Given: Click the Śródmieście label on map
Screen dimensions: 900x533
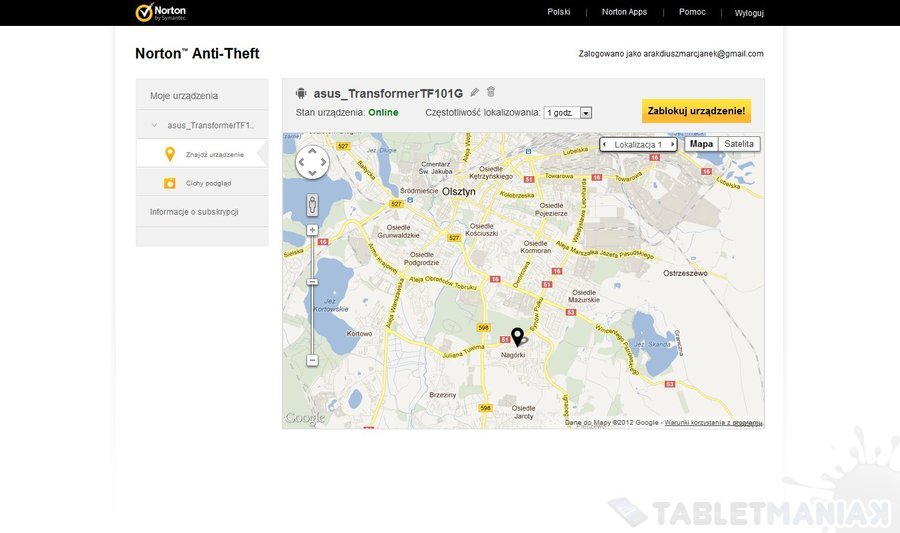Looking at the screenshot, I should coord(419,190).
